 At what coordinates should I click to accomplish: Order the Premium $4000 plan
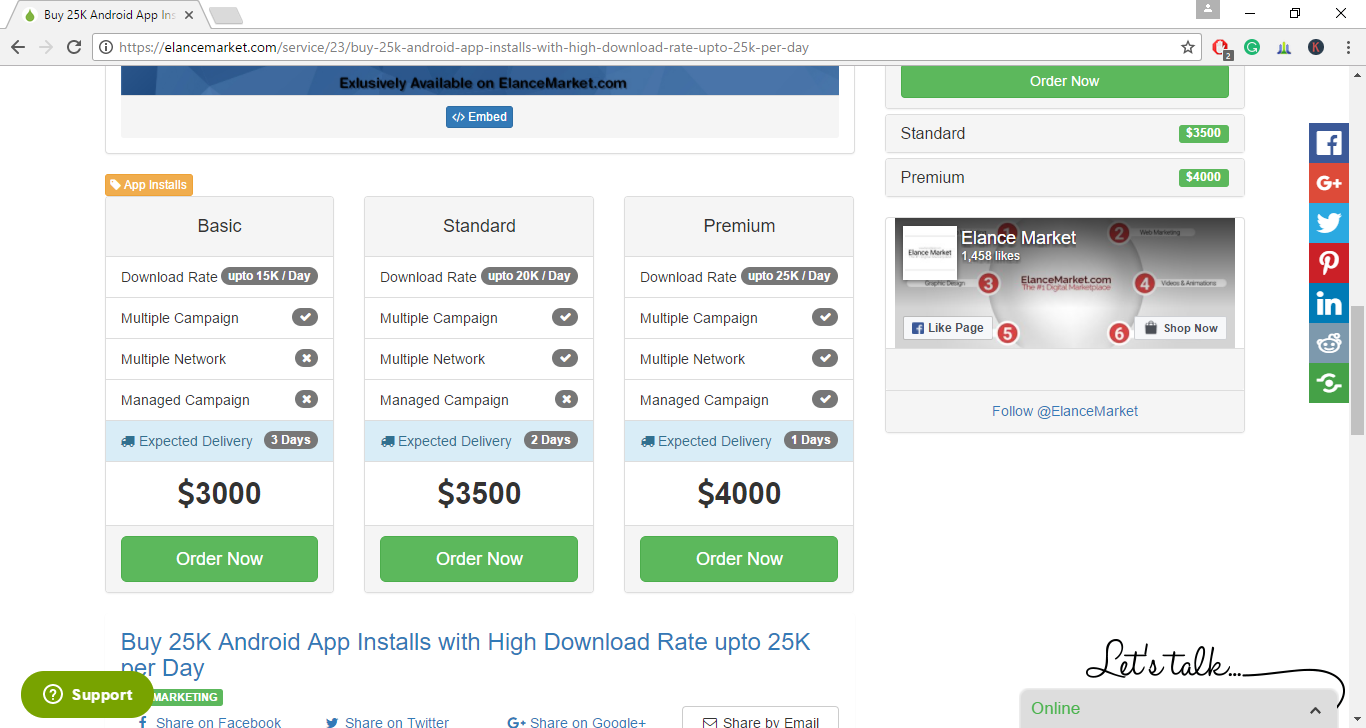739,559
